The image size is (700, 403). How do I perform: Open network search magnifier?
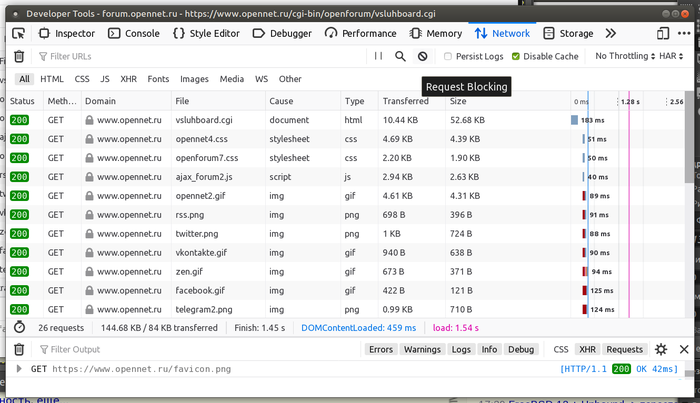[x=400, y=56]
